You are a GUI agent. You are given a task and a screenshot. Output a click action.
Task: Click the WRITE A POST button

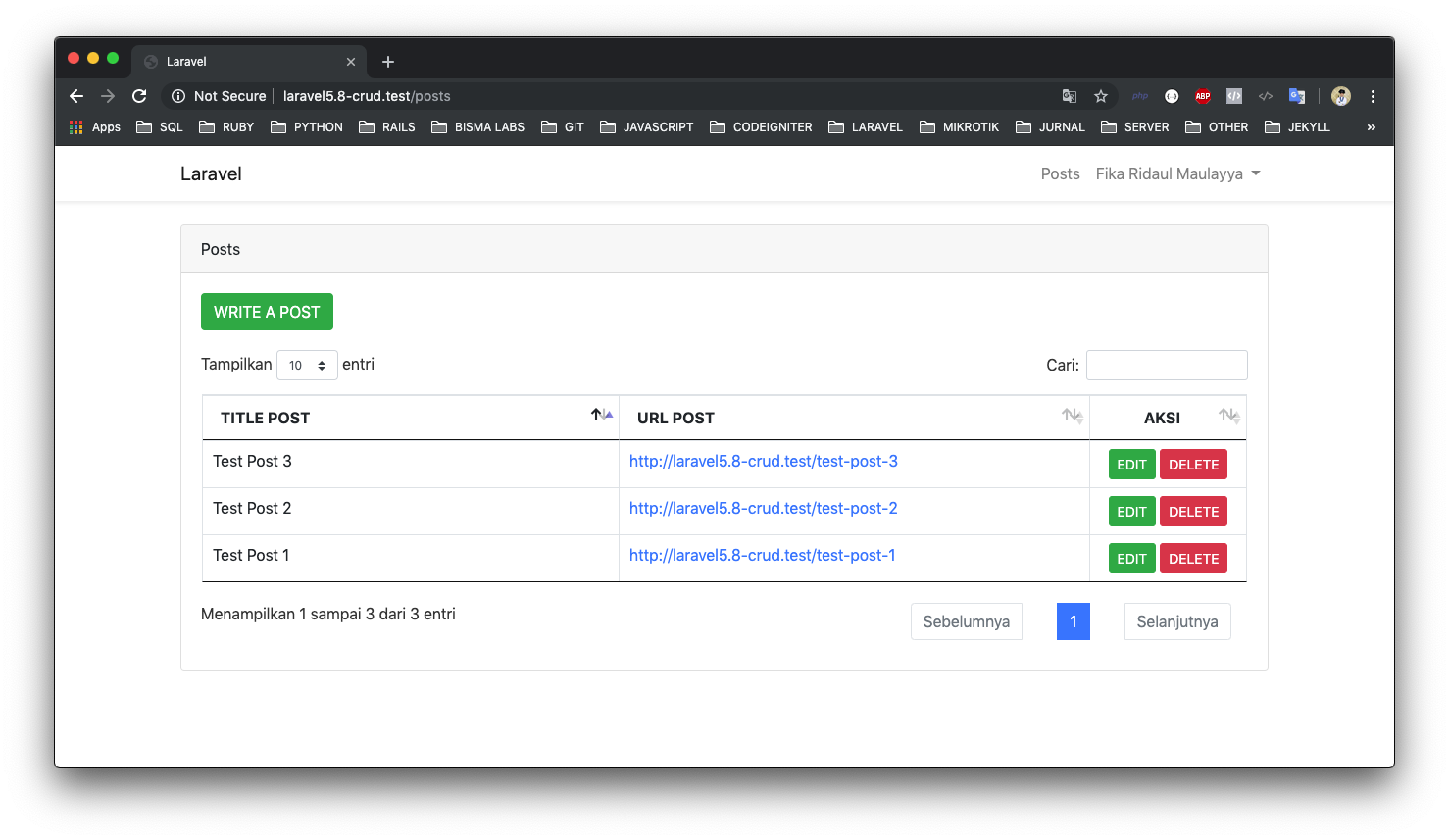click(267, 312)
